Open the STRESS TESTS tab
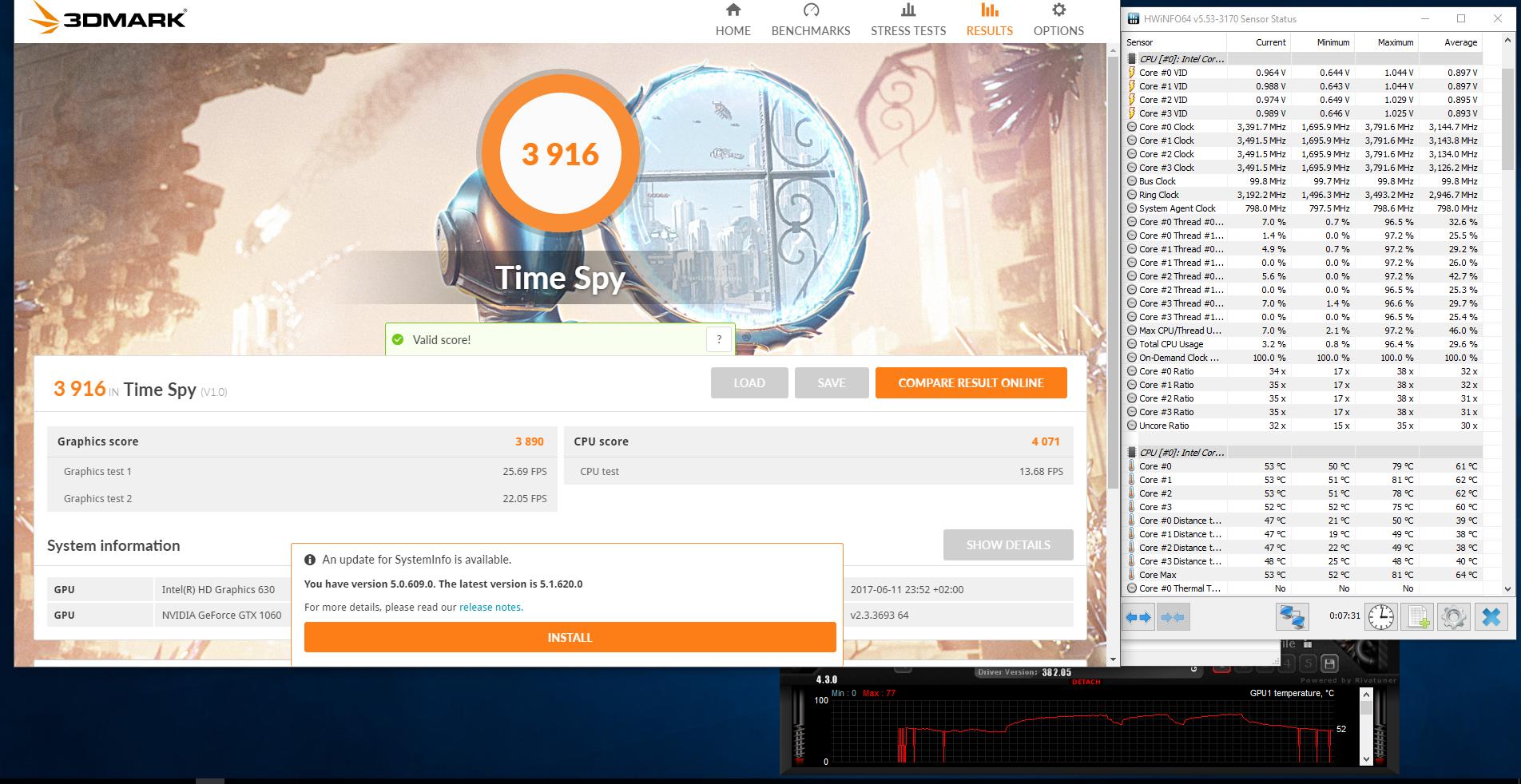 pos(908,21)
